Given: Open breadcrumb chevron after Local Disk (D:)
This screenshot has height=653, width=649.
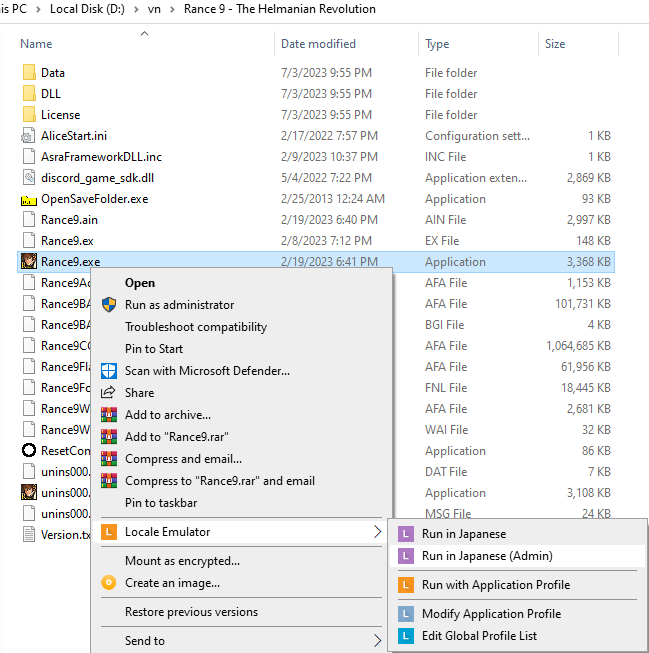Looking at the screenshot, I should point(136,9).
